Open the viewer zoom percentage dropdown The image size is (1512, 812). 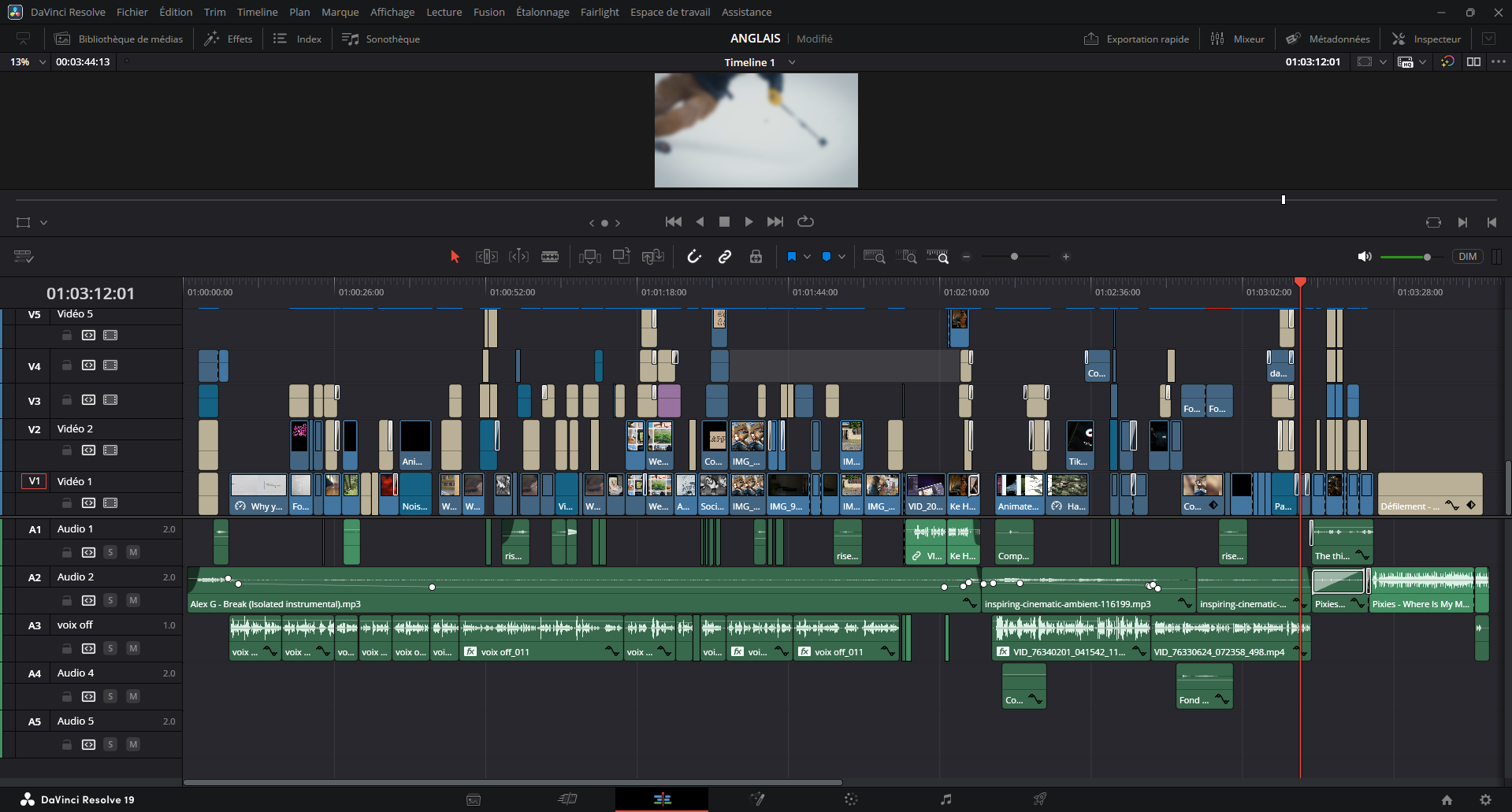[x=42, y=61]
